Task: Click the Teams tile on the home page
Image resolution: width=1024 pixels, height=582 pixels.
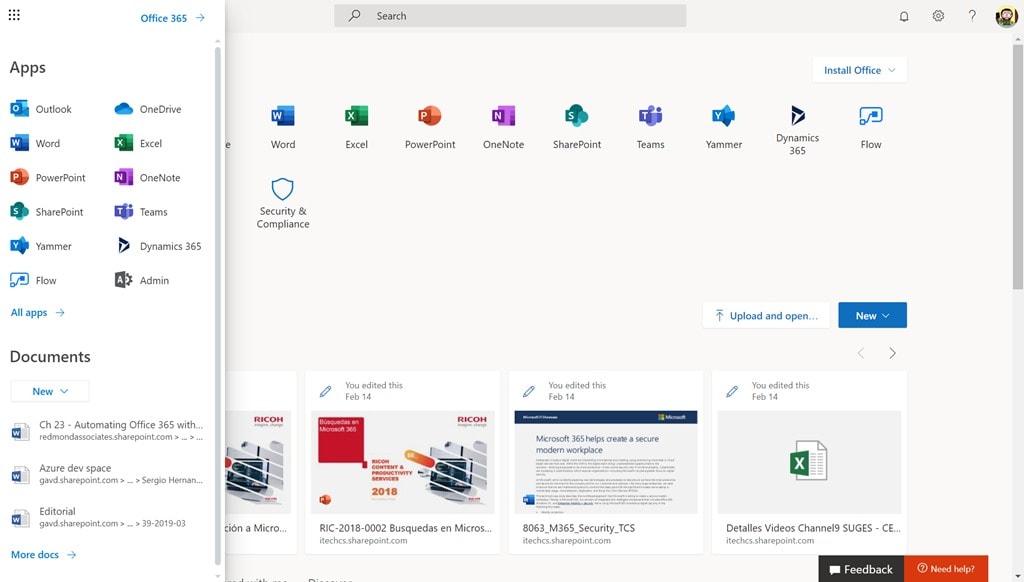Action: tap(650, 127)
